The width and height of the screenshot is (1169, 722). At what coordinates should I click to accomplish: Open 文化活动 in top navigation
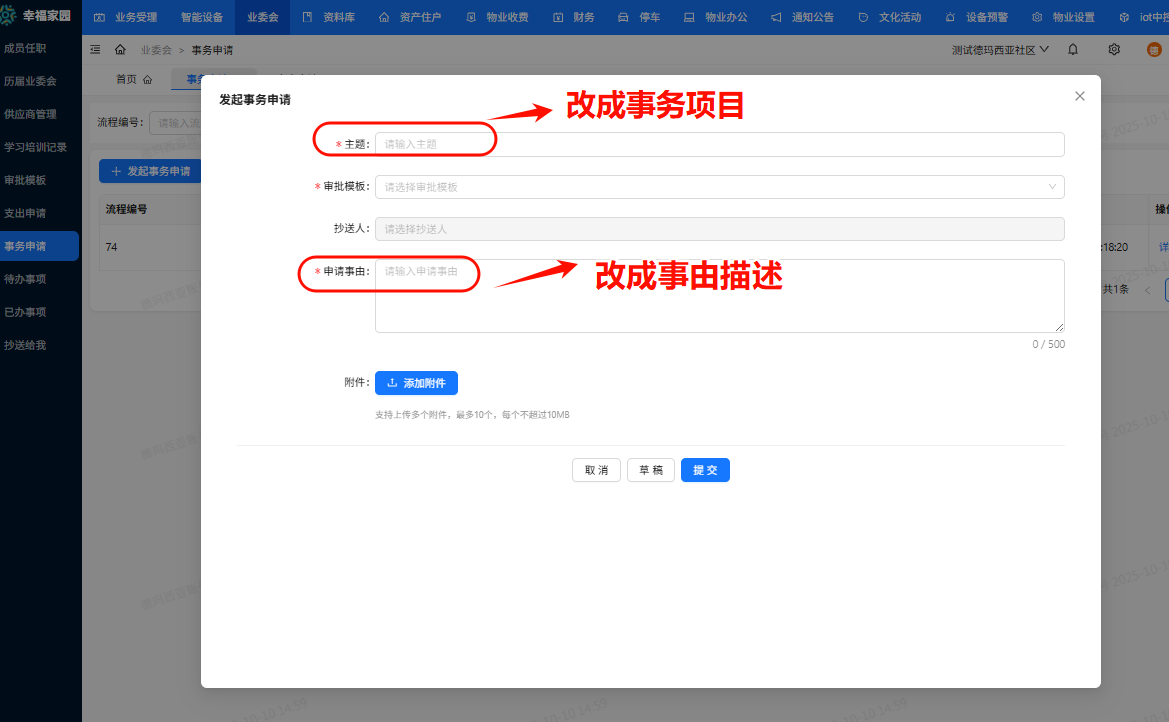(890, 18)
